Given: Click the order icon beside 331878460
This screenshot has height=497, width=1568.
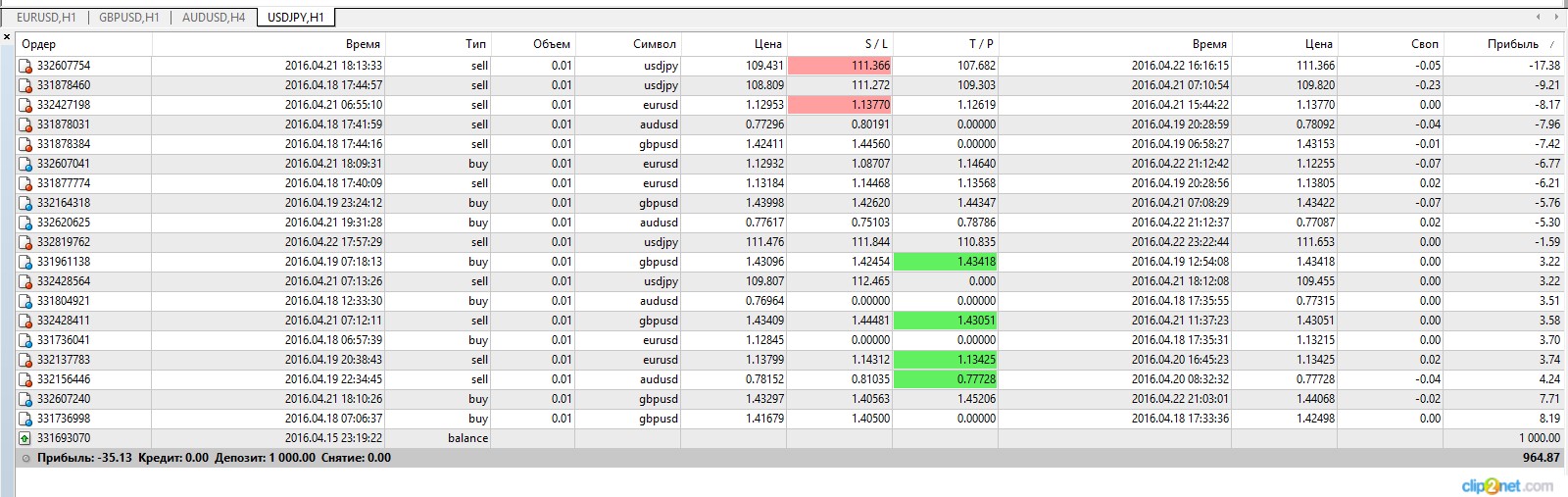Looking at the screenshot, I should point(25,85).
